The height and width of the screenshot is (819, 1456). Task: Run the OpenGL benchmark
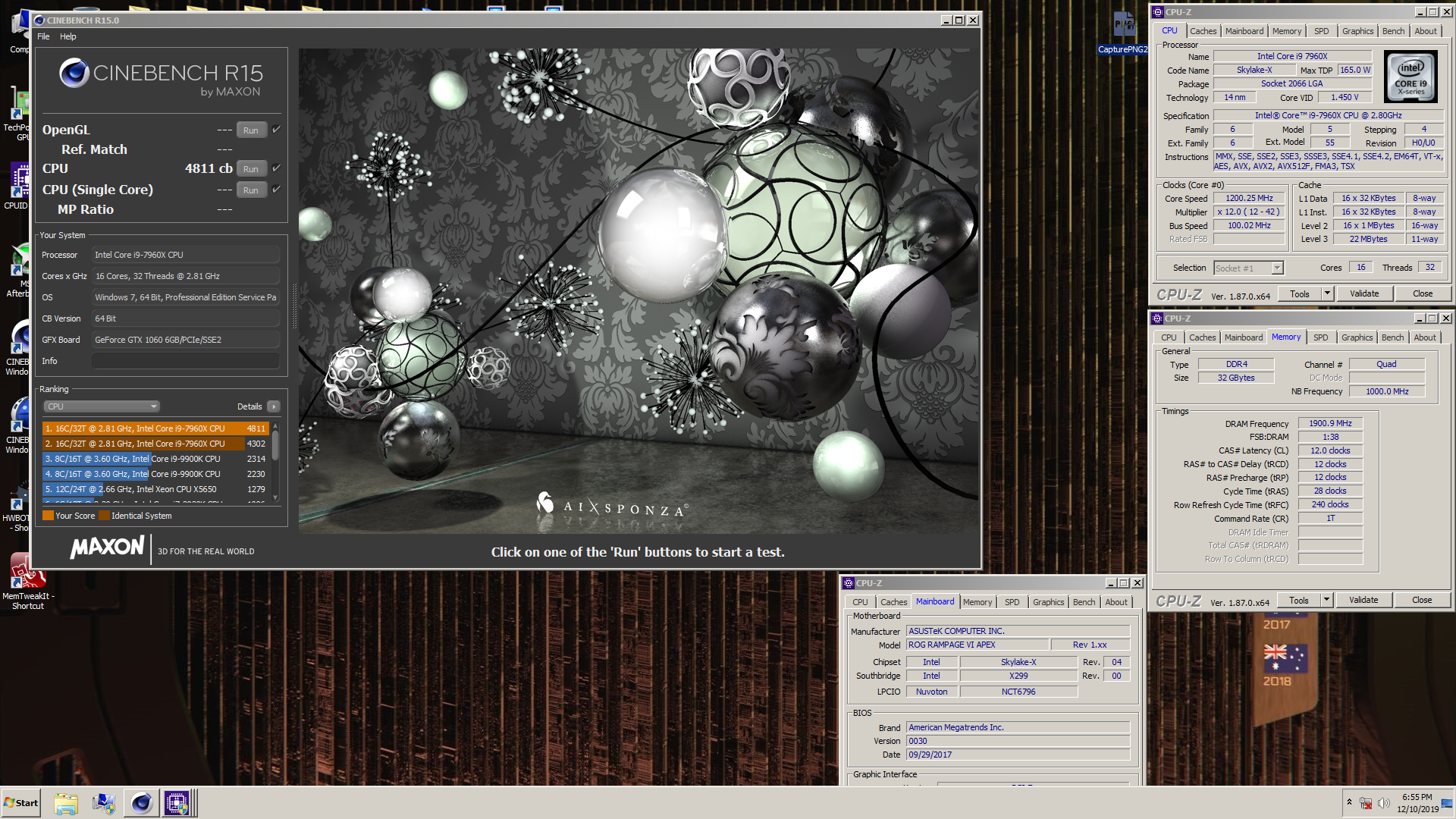coord(251,130)
